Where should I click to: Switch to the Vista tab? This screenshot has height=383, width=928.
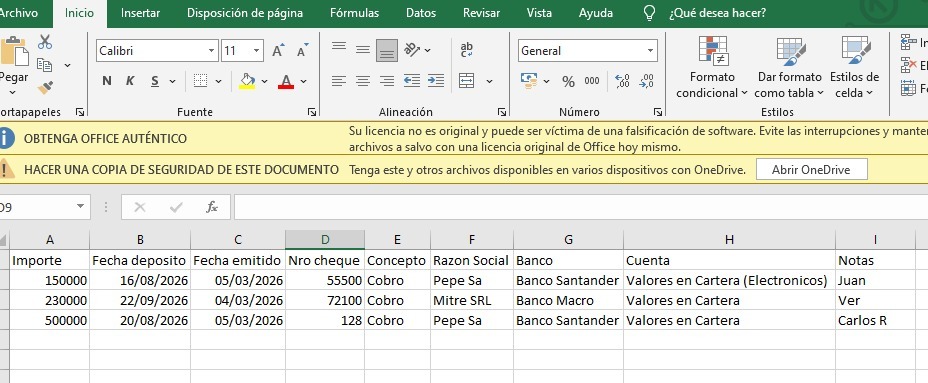(x=539, y=13)
